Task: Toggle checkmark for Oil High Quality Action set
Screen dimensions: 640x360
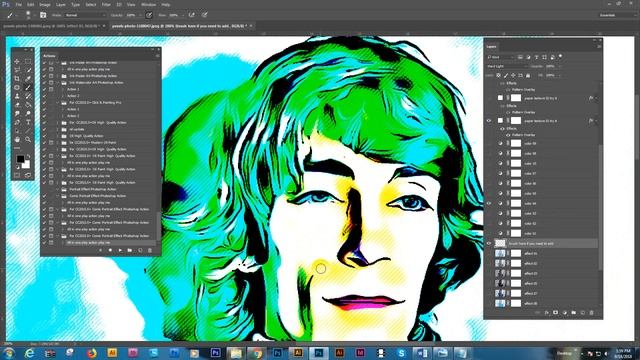Action: pyautogui.click(x=44, y=136)
